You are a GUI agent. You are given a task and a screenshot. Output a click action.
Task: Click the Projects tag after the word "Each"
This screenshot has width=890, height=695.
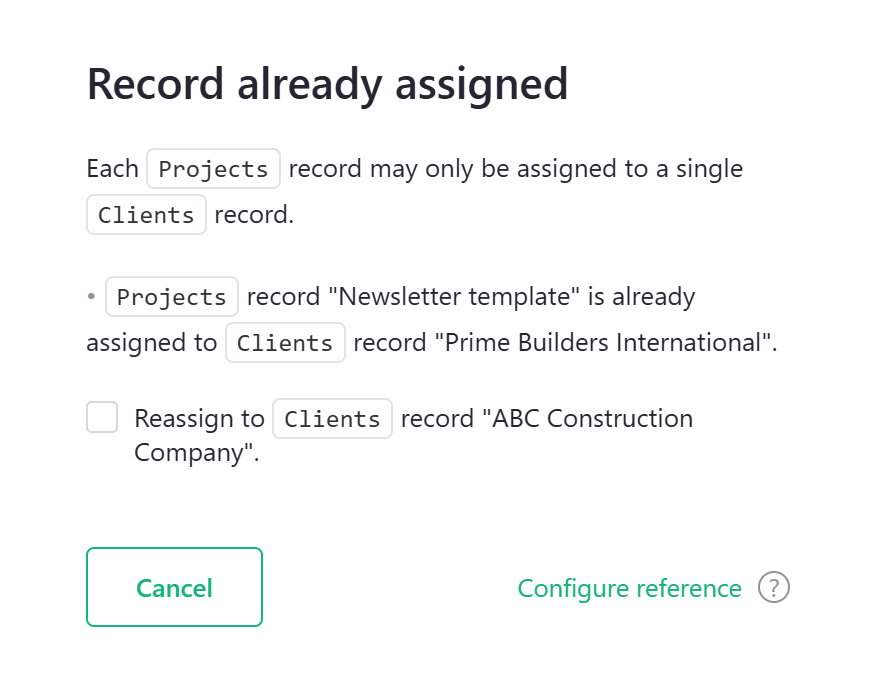(213, 169)
